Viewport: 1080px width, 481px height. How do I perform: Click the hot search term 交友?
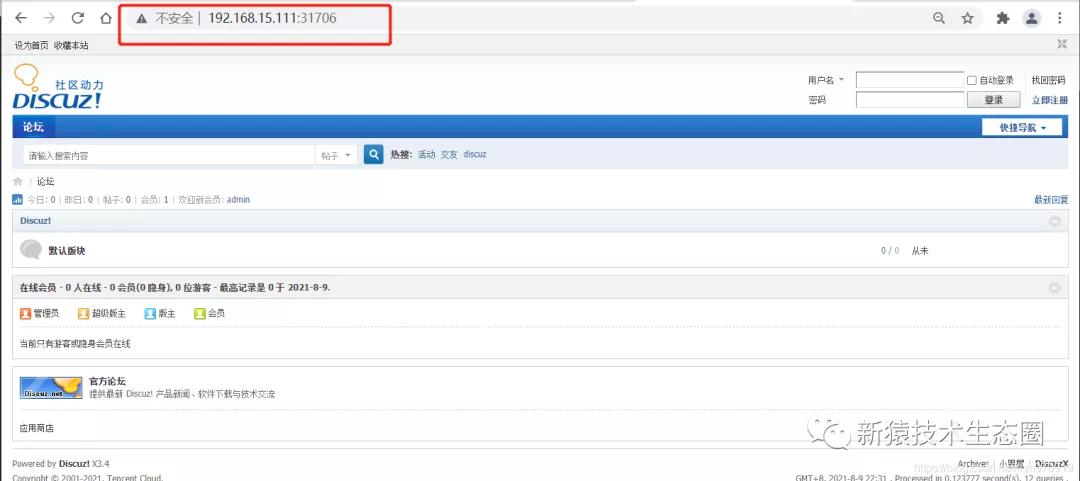pos(449,154)
